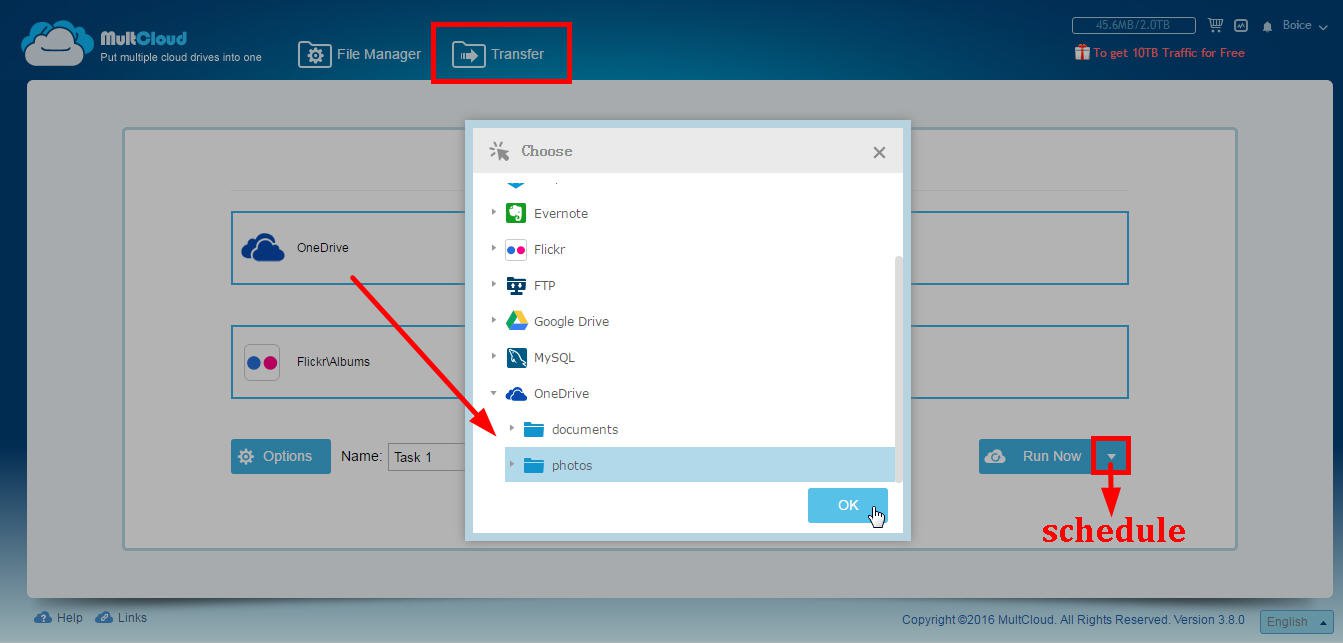This screenshot has height=643, width=1343.
Task: Click the Transfer folder arrow icon
Action: pyautogui.click(x=468, y=54)
